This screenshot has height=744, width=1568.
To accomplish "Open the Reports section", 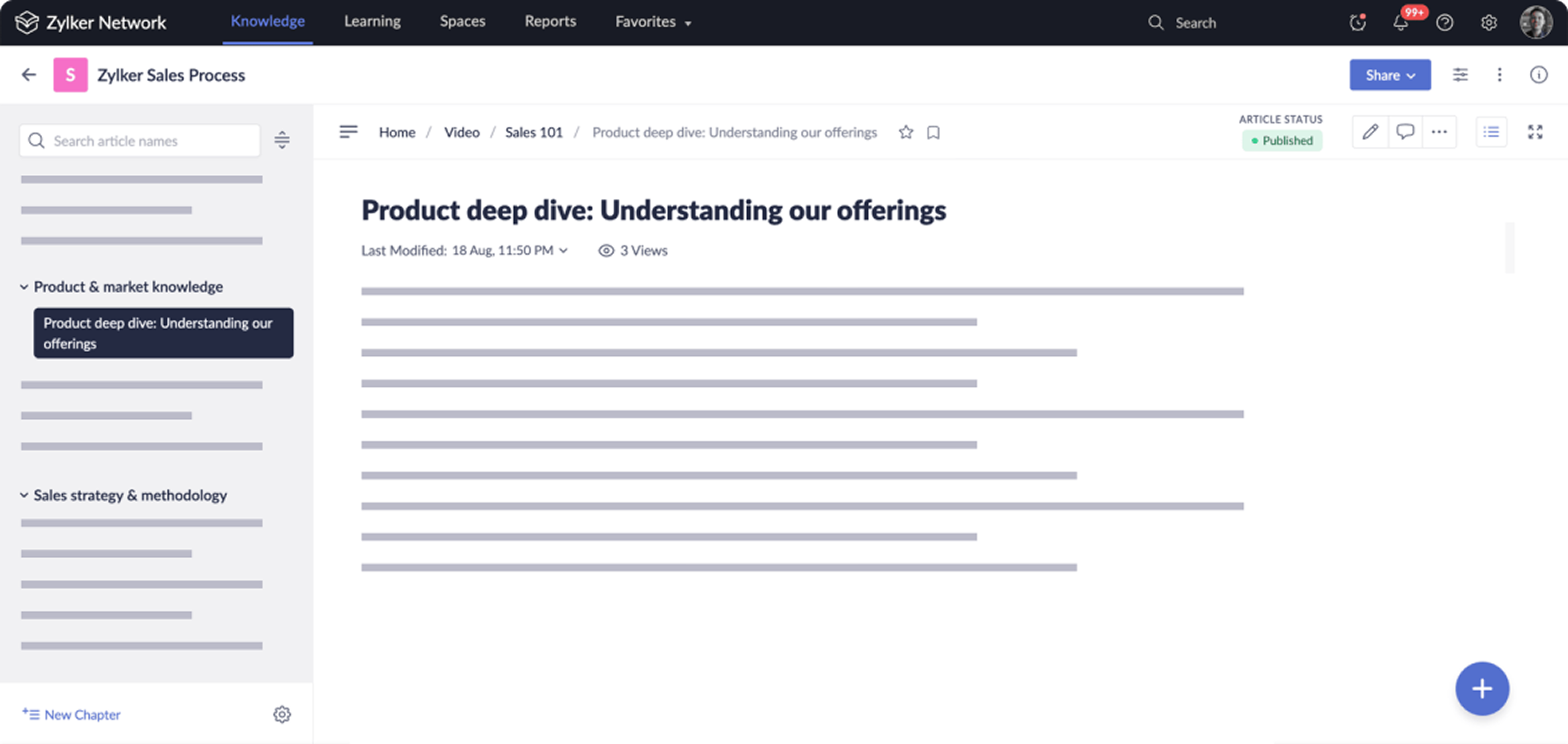I will (x=550, y=21).
